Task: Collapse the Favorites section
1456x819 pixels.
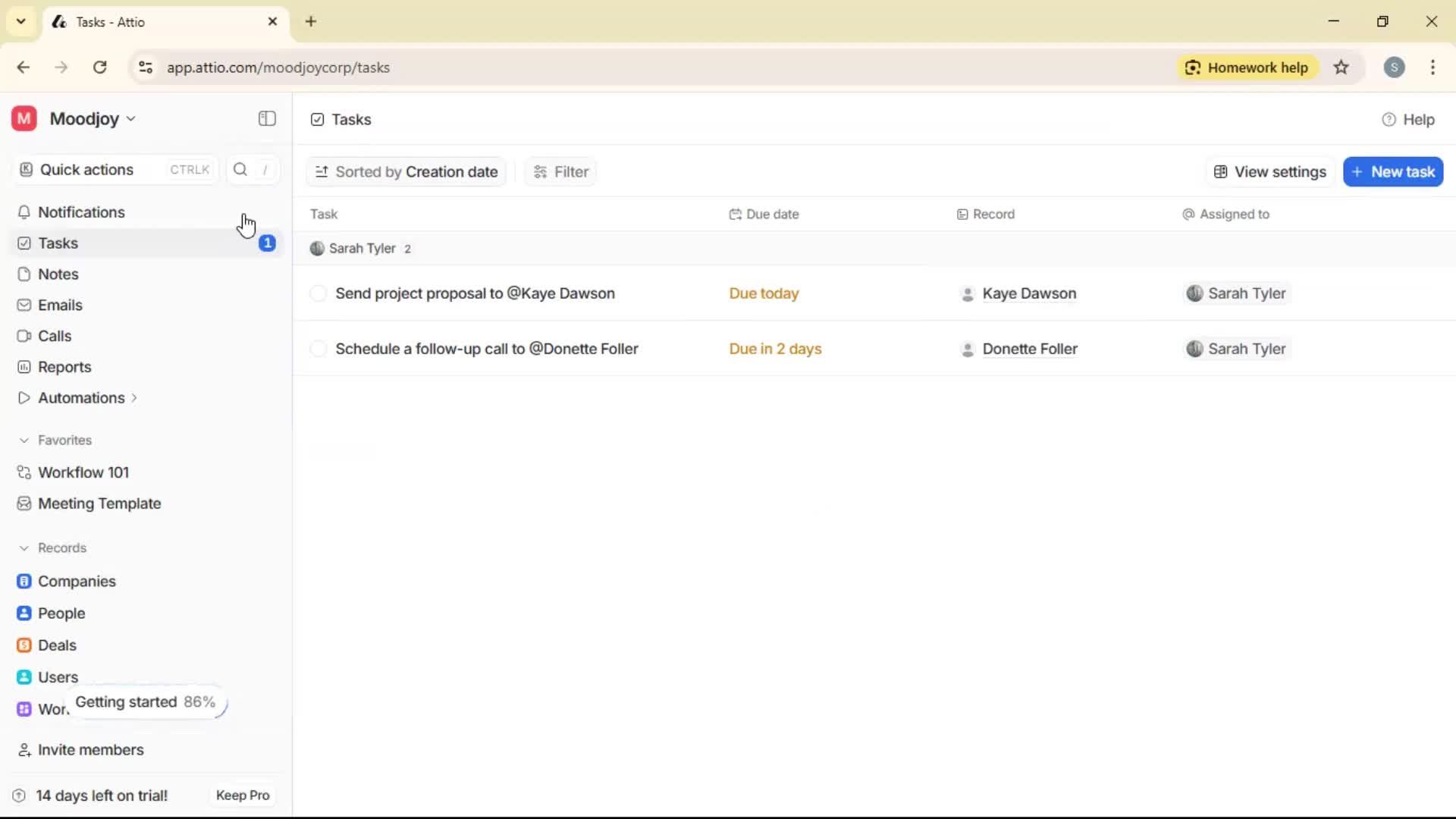Action: (x=25, y=440)
